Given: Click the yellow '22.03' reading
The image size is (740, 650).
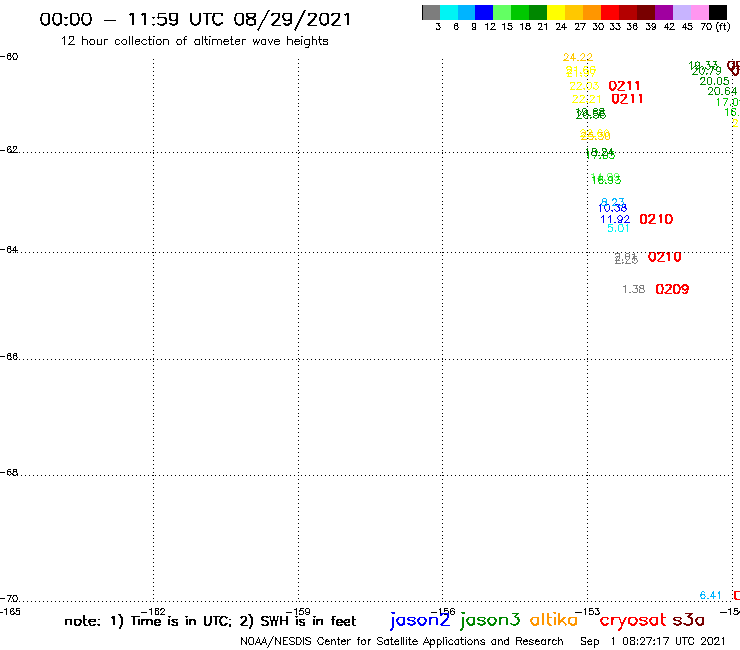Looking at the screenshot, I should (584, 86).
